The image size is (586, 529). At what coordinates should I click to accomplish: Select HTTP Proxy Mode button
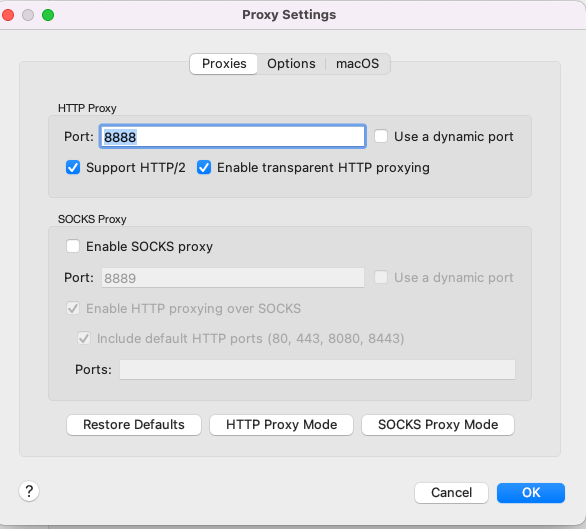coord(281,425)
